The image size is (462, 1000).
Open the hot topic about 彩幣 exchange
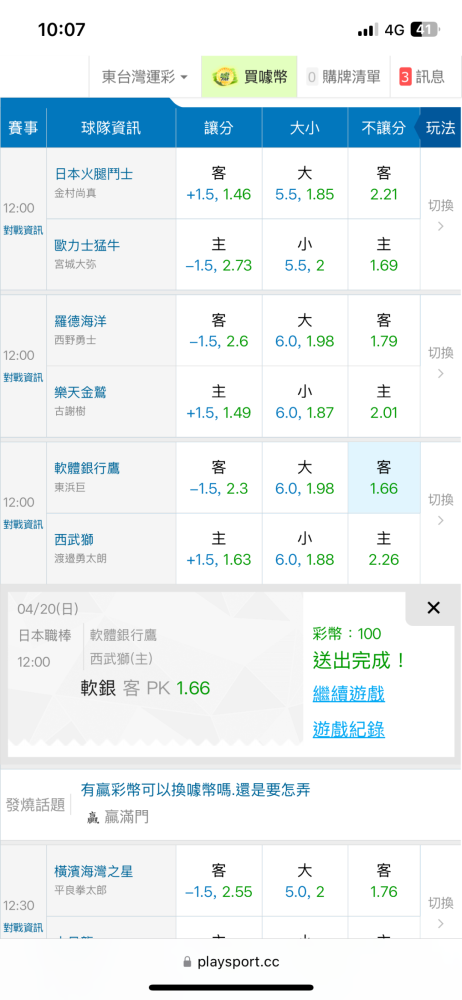195,790
